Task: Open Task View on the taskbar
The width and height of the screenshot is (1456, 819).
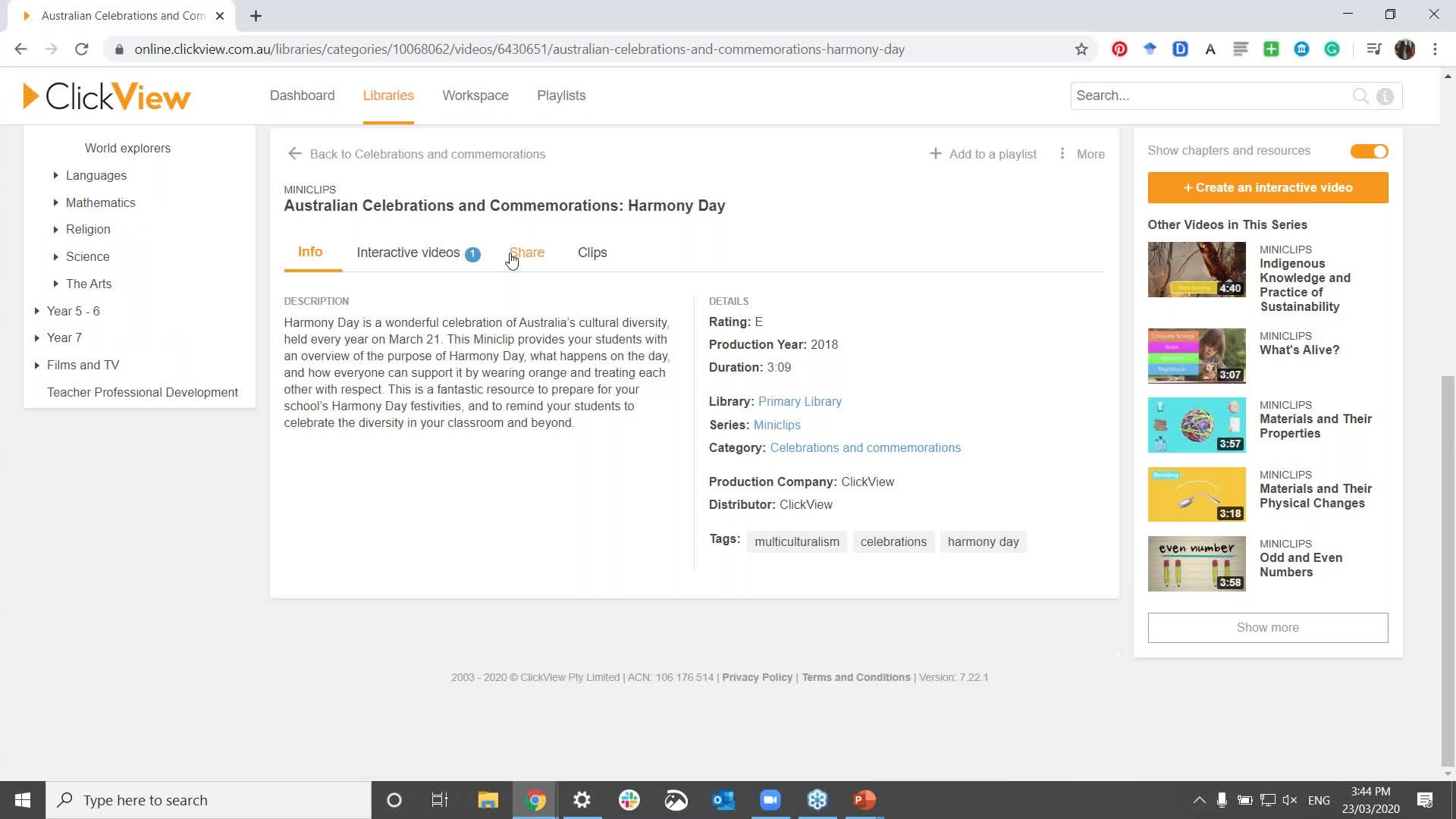Action: (x=440, y=800)
